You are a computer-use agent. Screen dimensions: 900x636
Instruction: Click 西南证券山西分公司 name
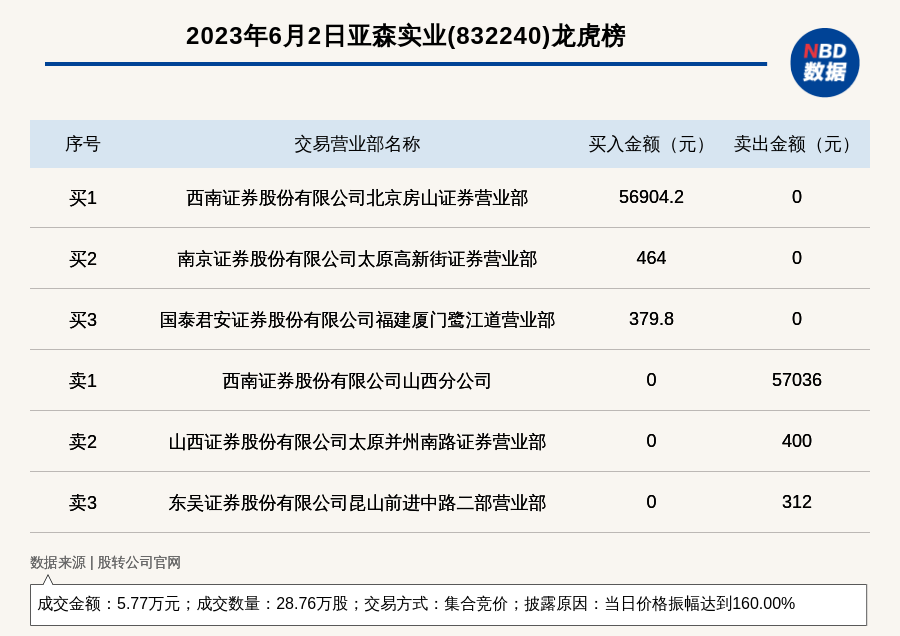point(357,381)
